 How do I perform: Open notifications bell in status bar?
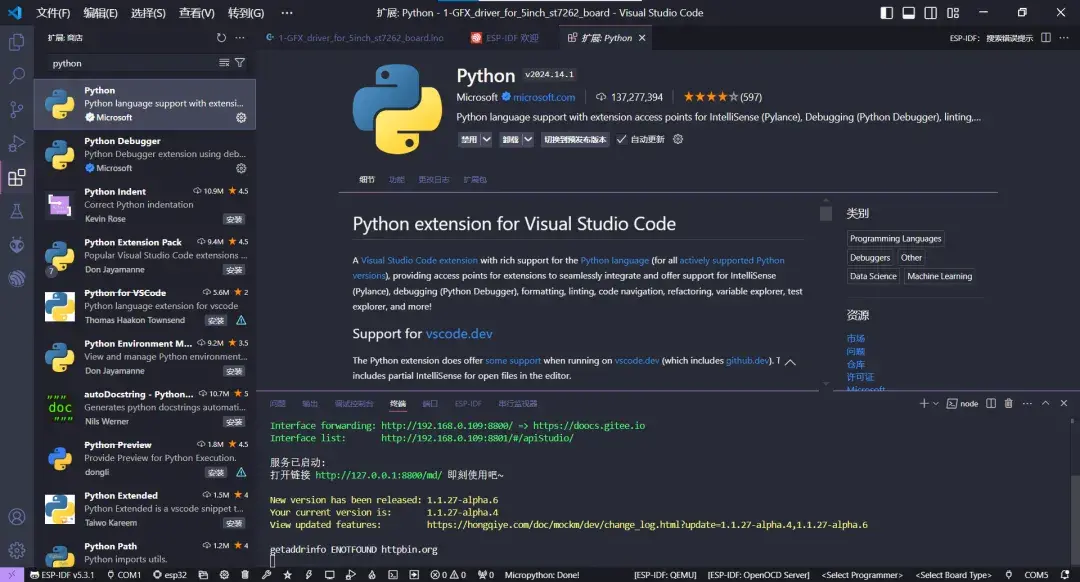1065,574
